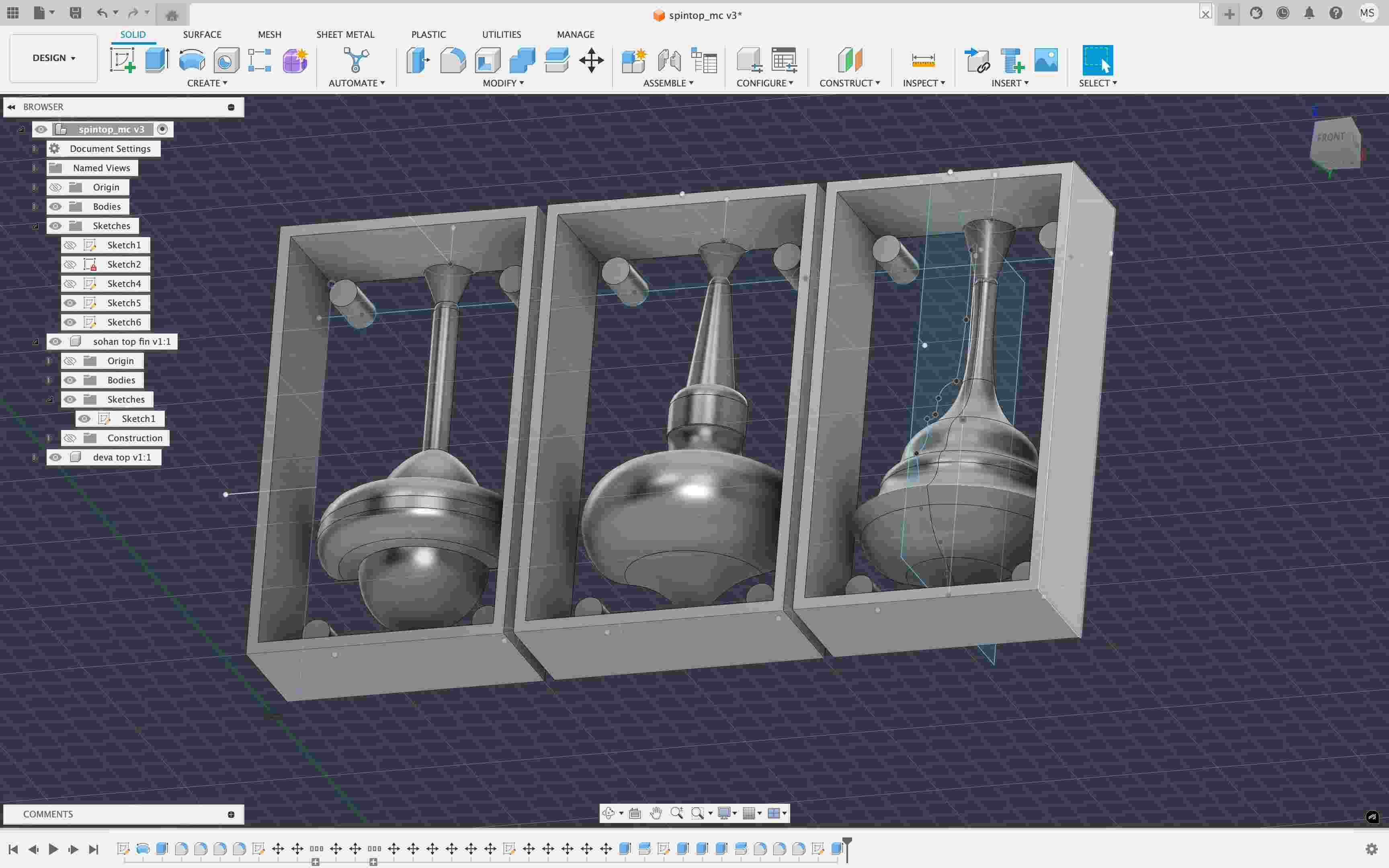Screen dimensions: 1389x868
Task: Expand the COMMENTS panel
Action: (x=231, y=815)
